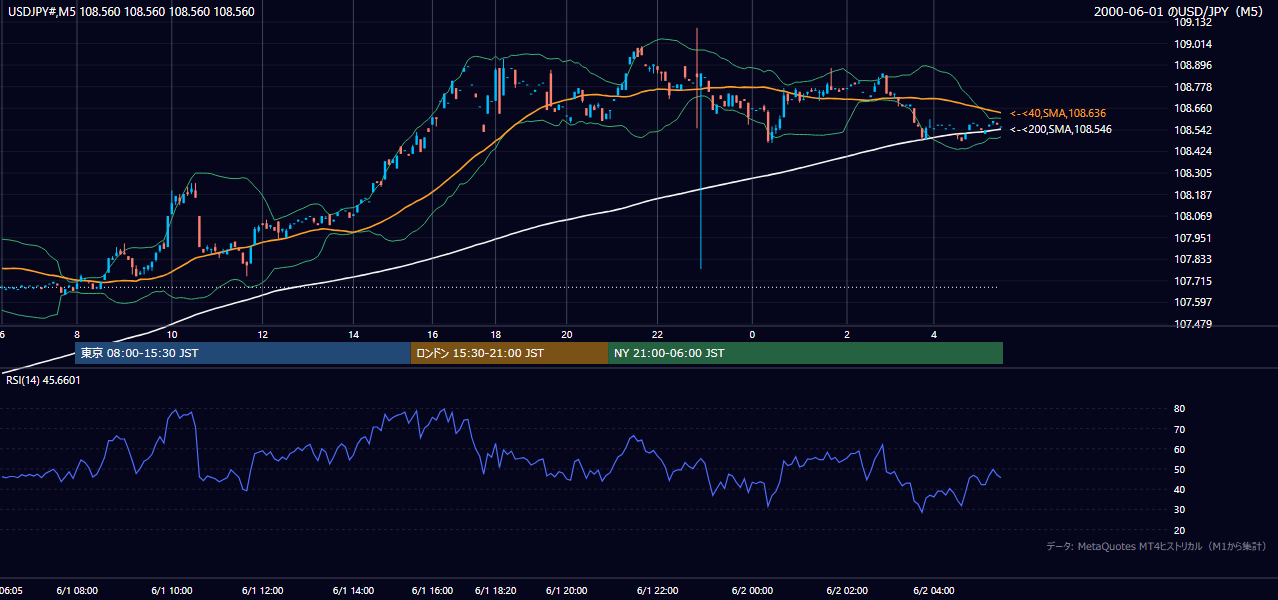The height and width of the screenshot is (600, 1278).
Task: Click price axis value 107.833
Action: [x=1193, y=259]
